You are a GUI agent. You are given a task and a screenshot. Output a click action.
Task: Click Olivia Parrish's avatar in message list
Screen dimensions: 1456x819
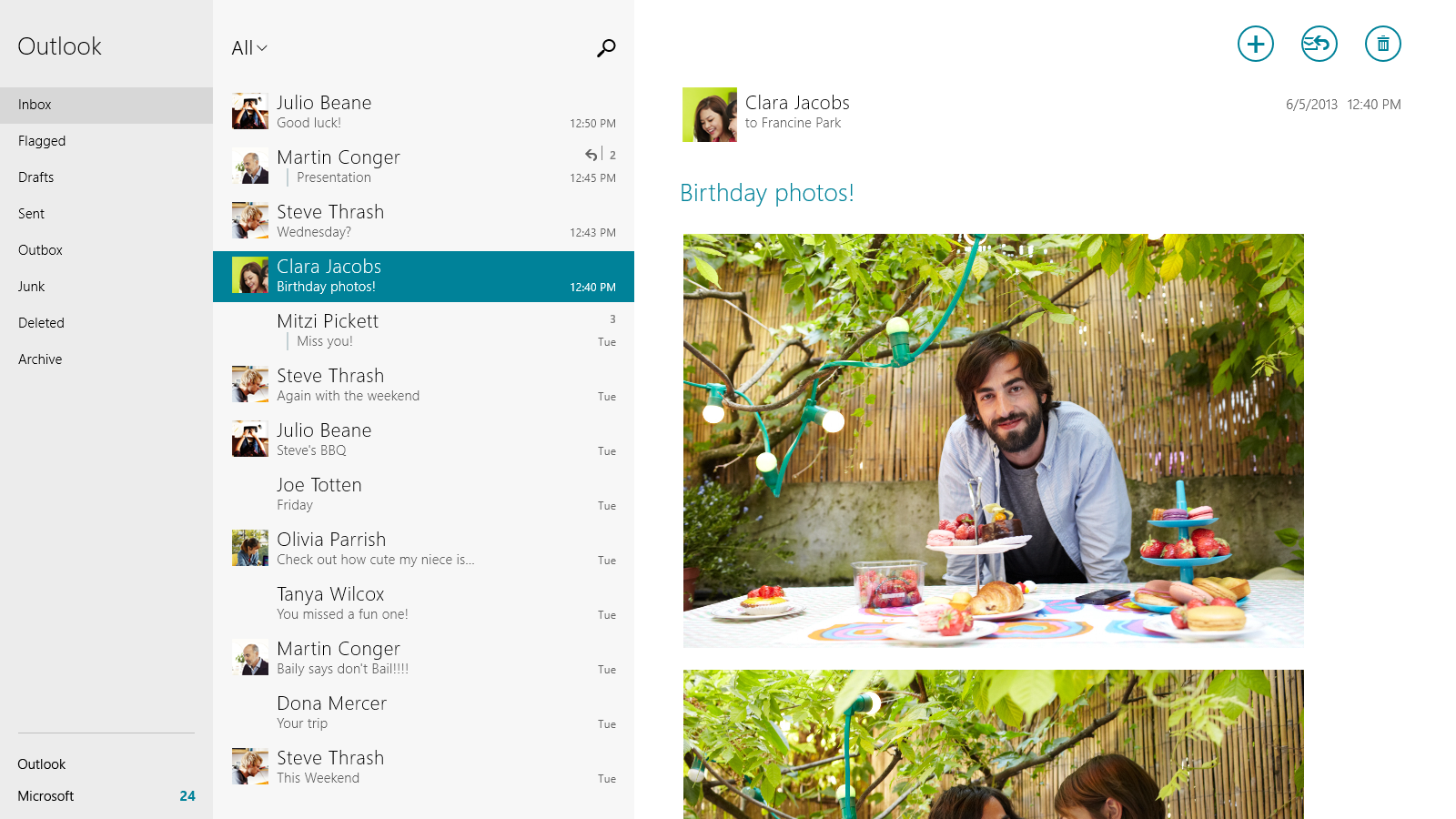click(249, 549)
